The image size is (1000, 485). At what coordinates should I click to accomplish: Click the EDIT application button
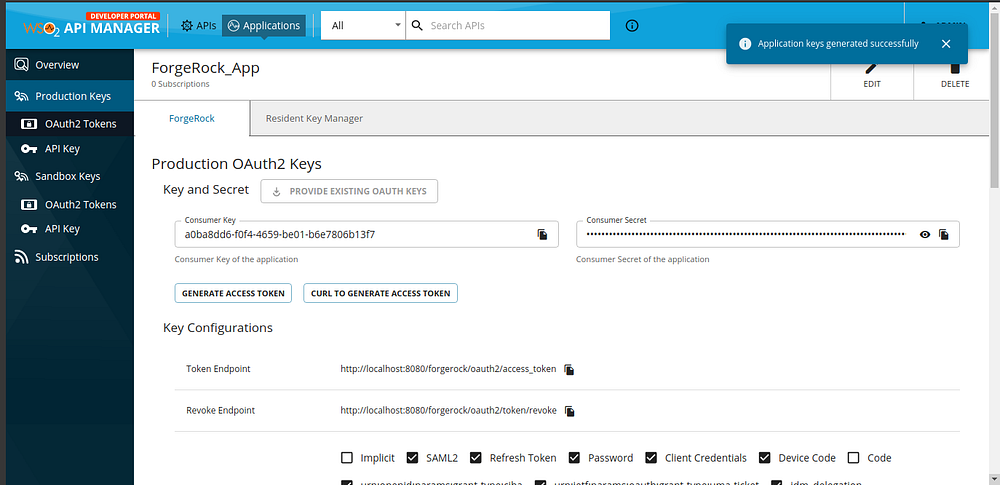pos(872,77)
